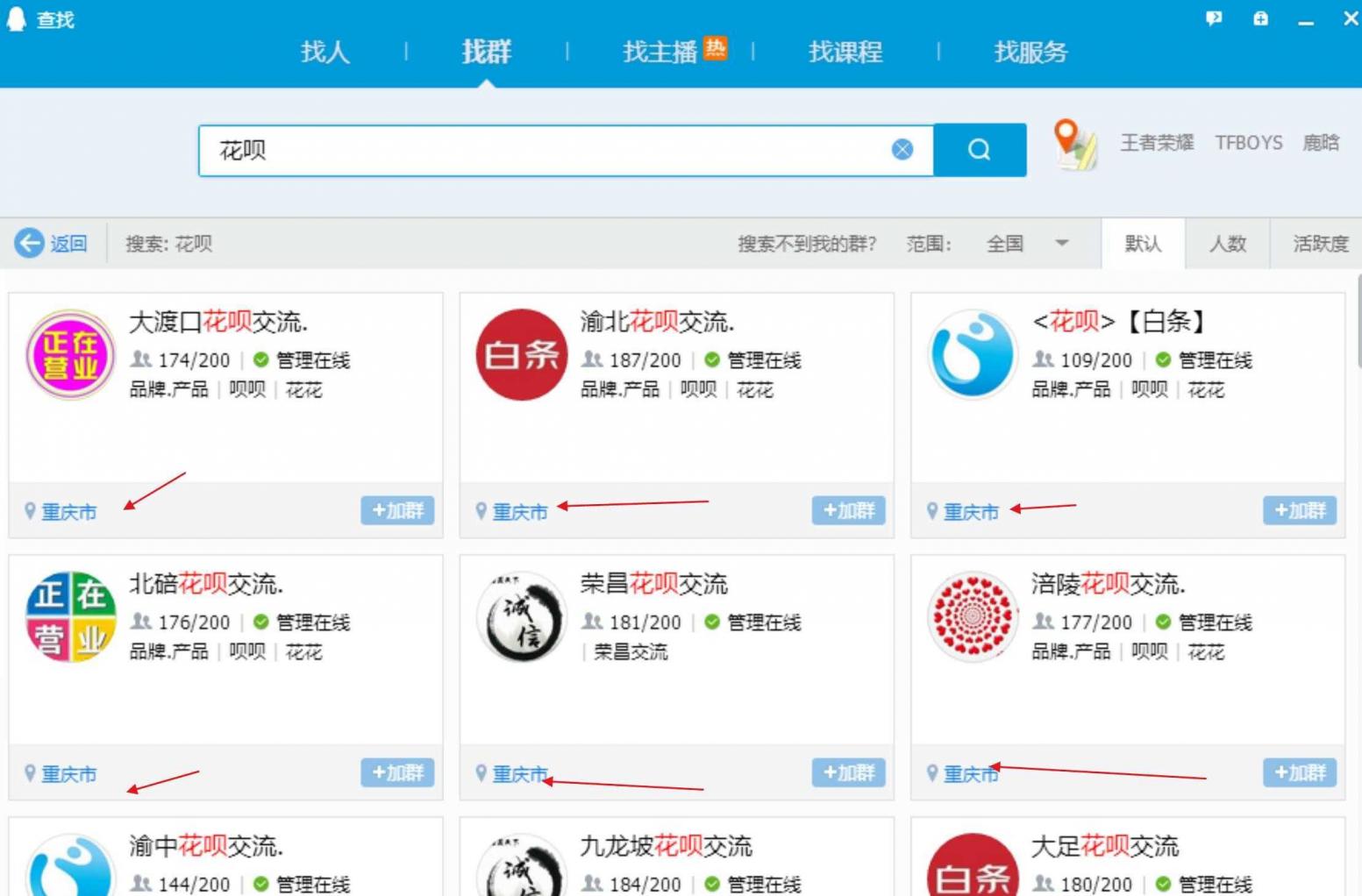Screen dimensions: 1362x896
Task: Click the feedback icon in the title bar
Action: coord(1214,18)
